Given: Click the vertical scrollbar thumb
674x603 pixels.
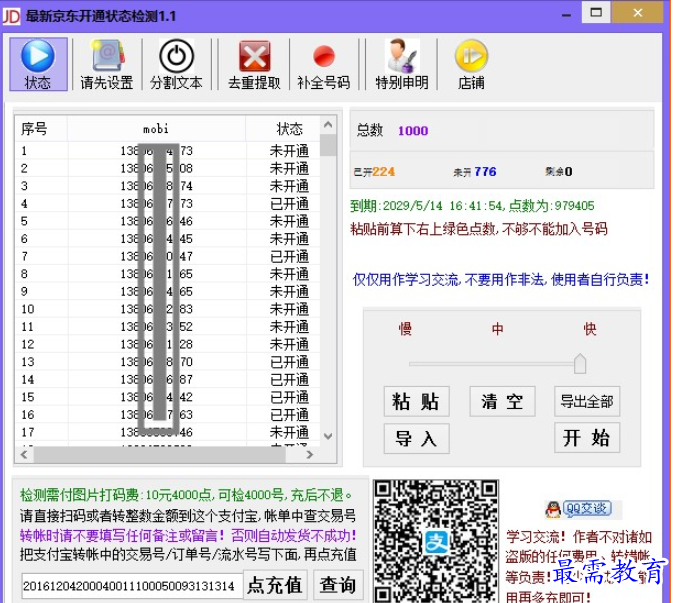Looking at the screenshot, I should [328, 145].
